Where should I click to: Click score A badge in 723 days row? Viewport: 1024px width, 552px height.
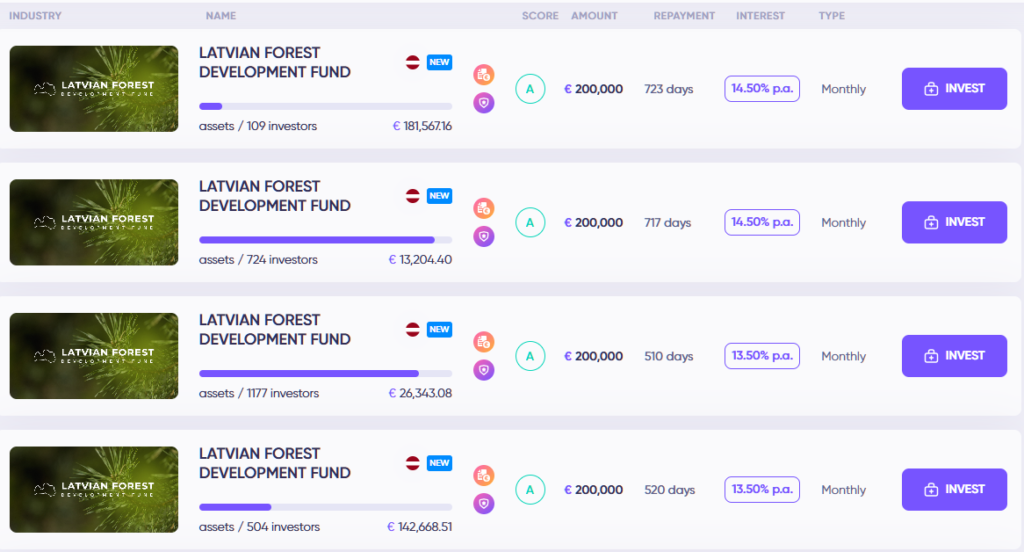click(x=530, y=89)
